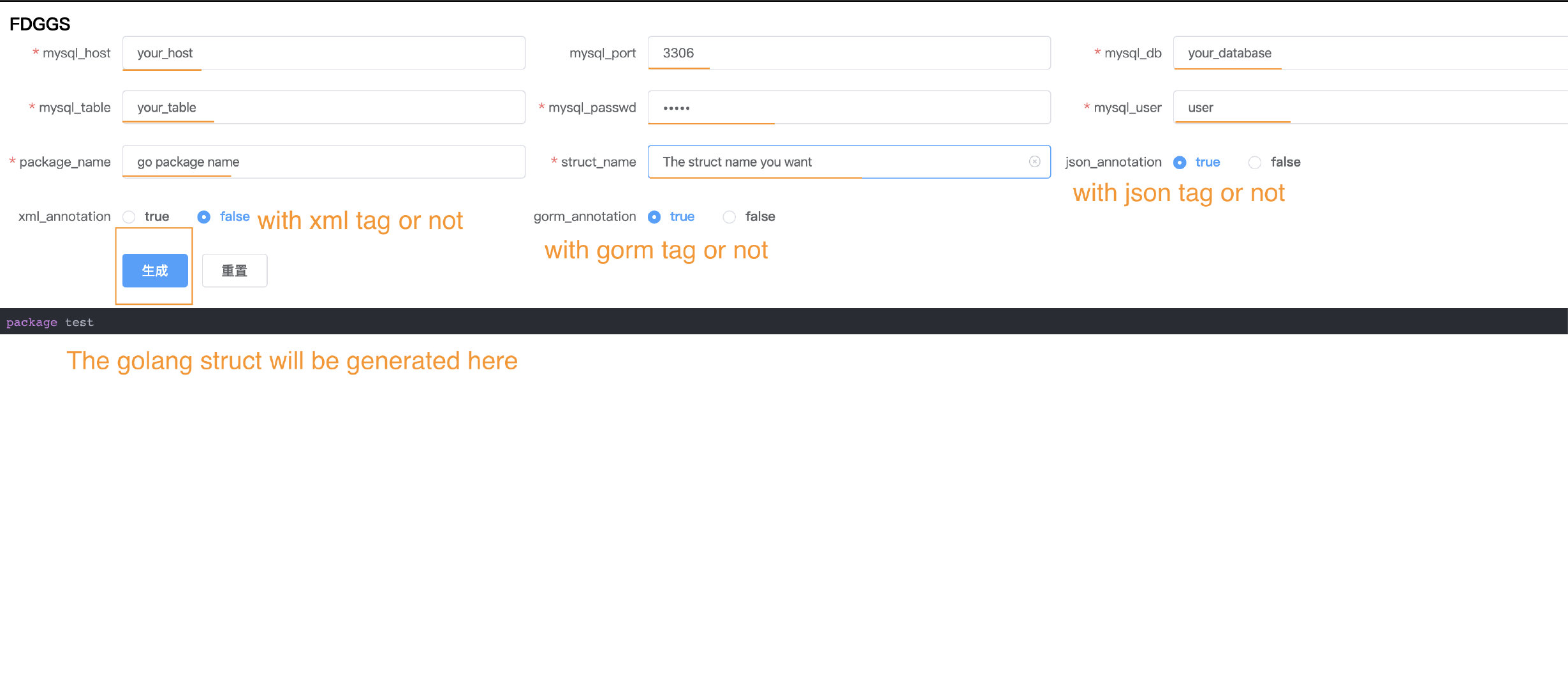Select true for json_annotation
1568x689 pixels.
[1180, 163]
